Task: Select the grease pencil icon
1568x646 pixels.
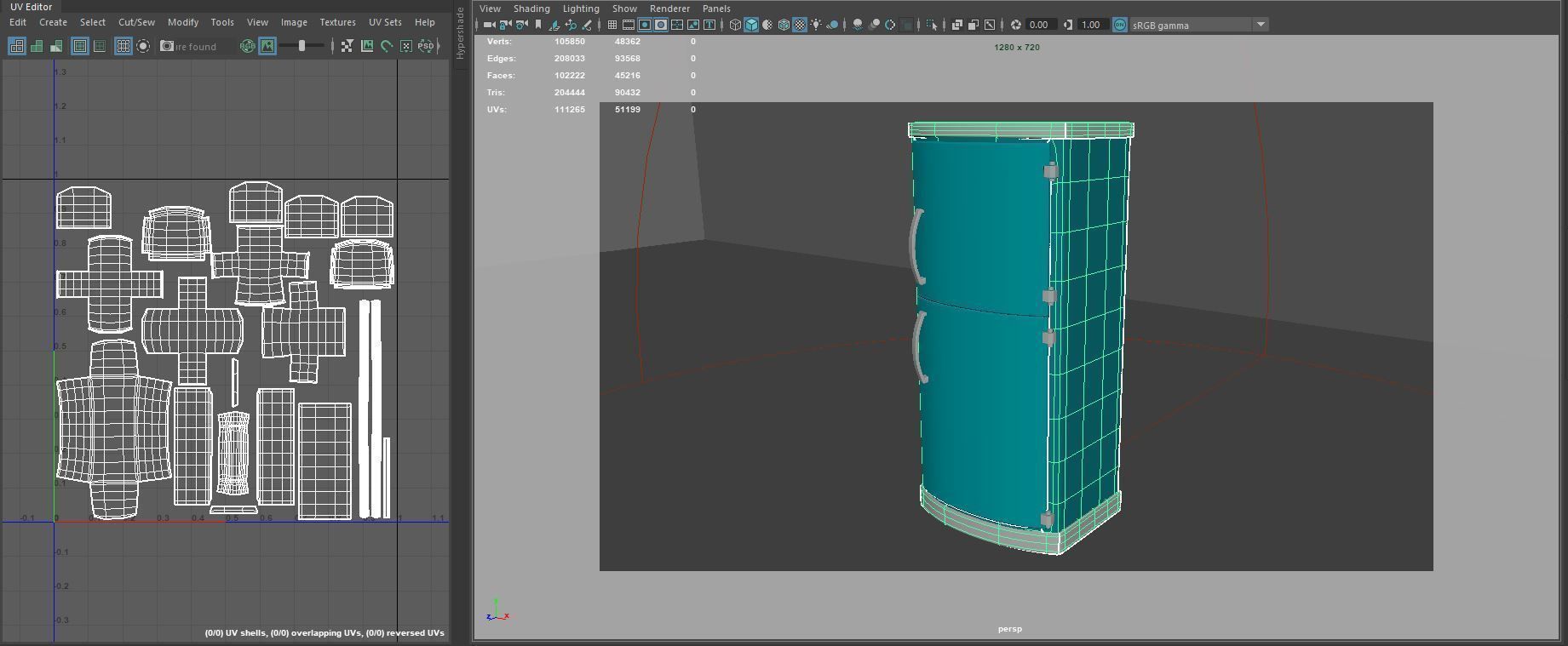Action: pos(587,25)
